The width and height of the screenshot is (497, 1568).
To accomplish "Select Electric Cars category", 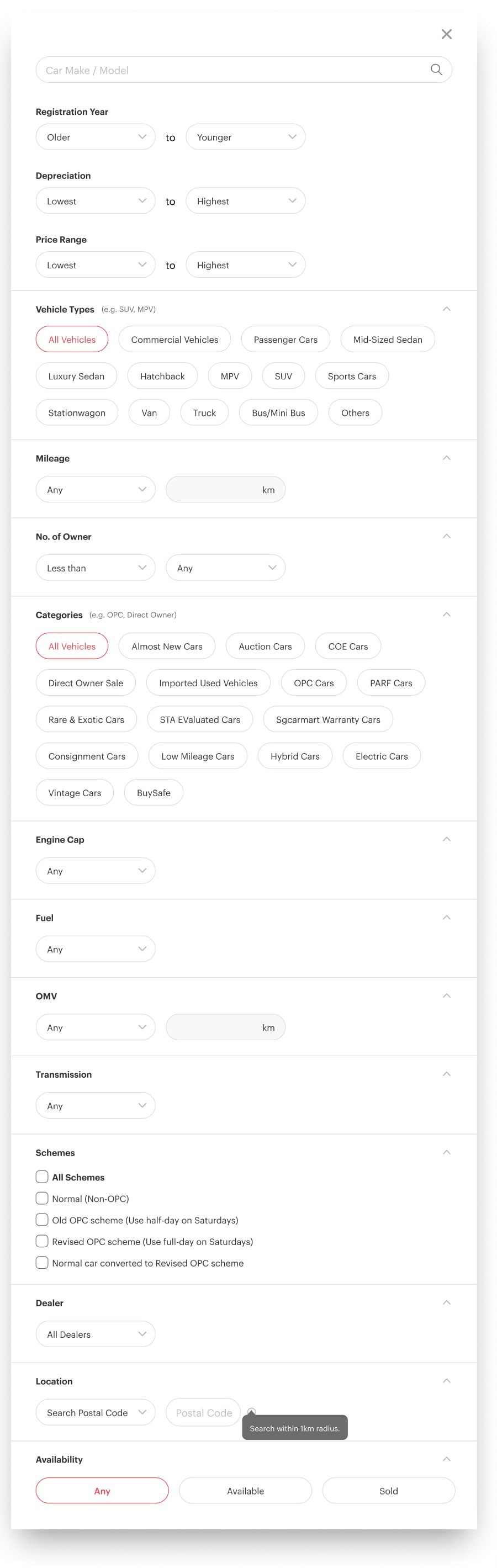I will [381, 755].
